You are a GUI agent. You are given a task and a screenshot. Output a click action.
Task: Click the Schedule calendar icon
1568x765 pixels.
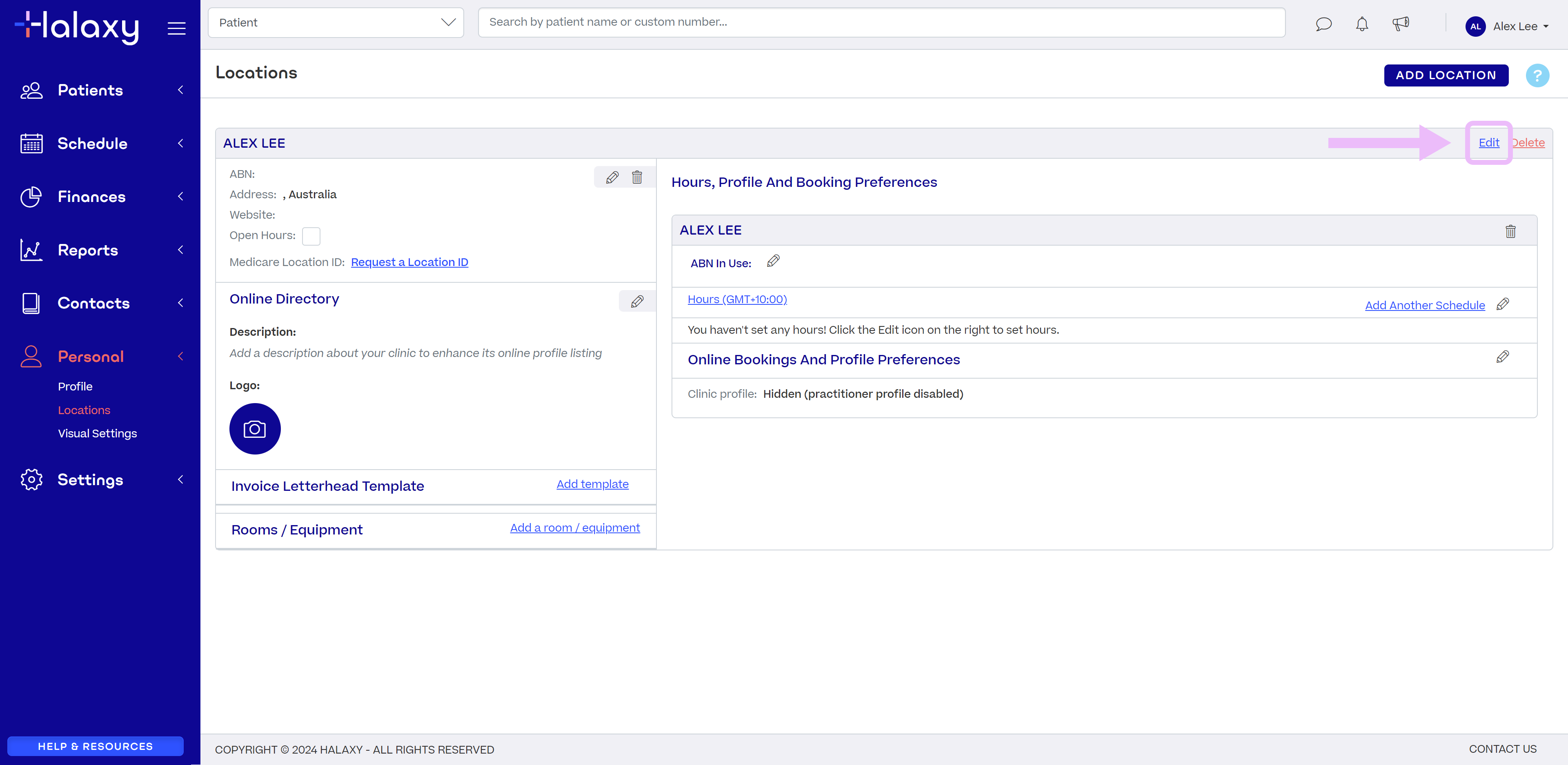point(31,144)
